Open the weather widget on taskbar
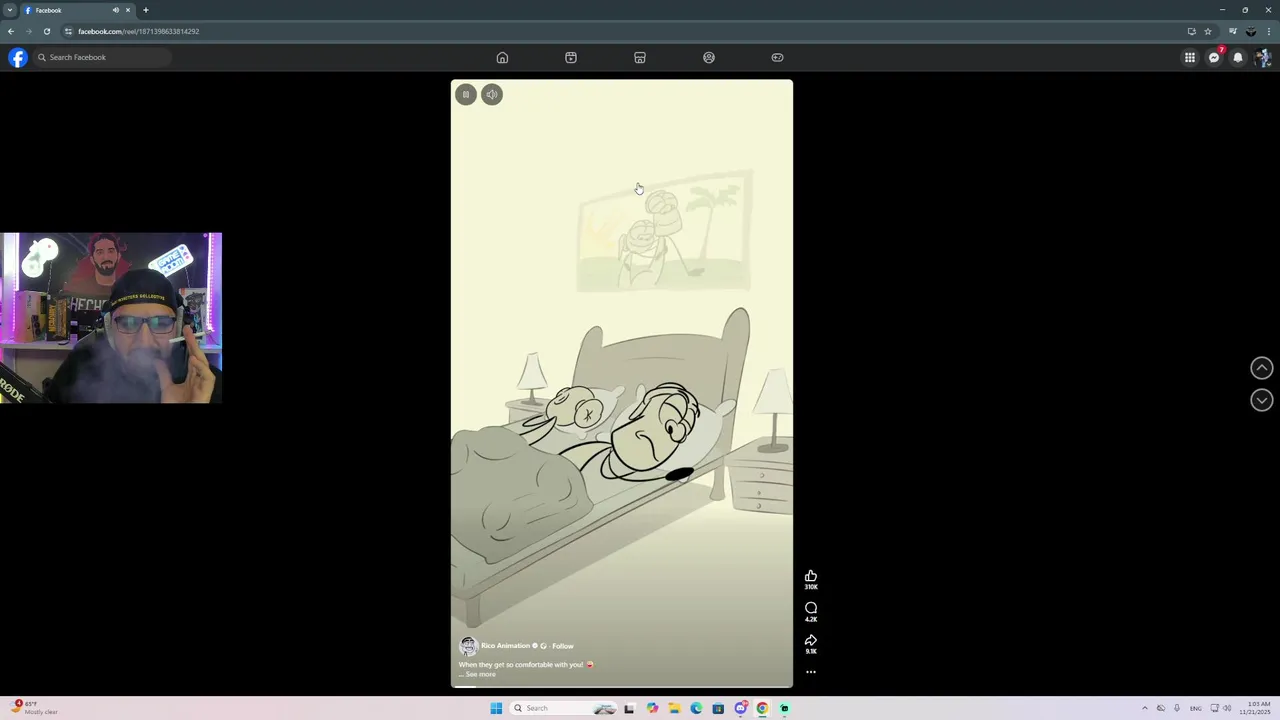Image resolution: width=1280 pixels, height=720 pixels. [x=35, y=708]
